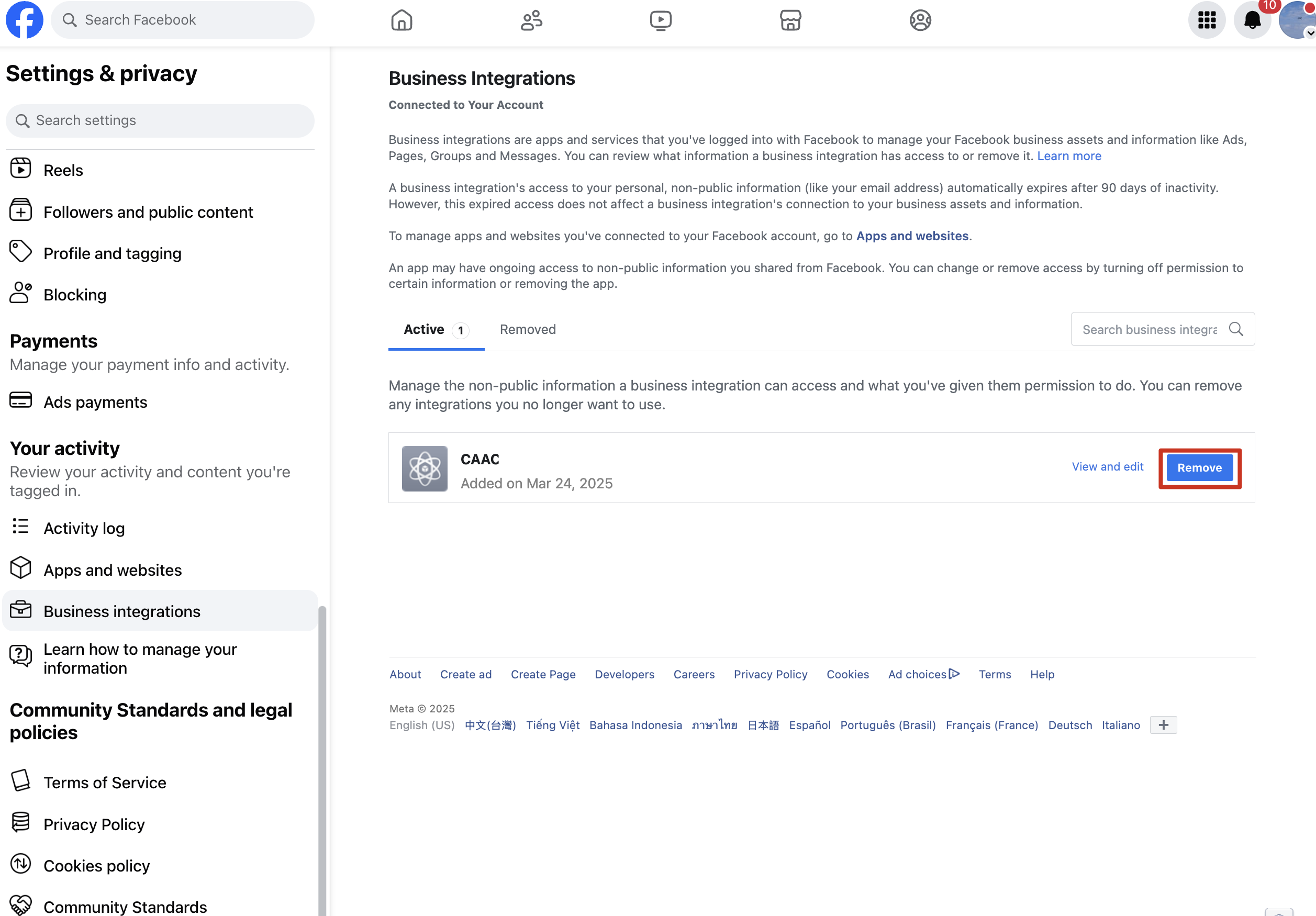This screenshot has height=916, width=1316.
Task: Switch language to 日本語
Action: [763, 724]
